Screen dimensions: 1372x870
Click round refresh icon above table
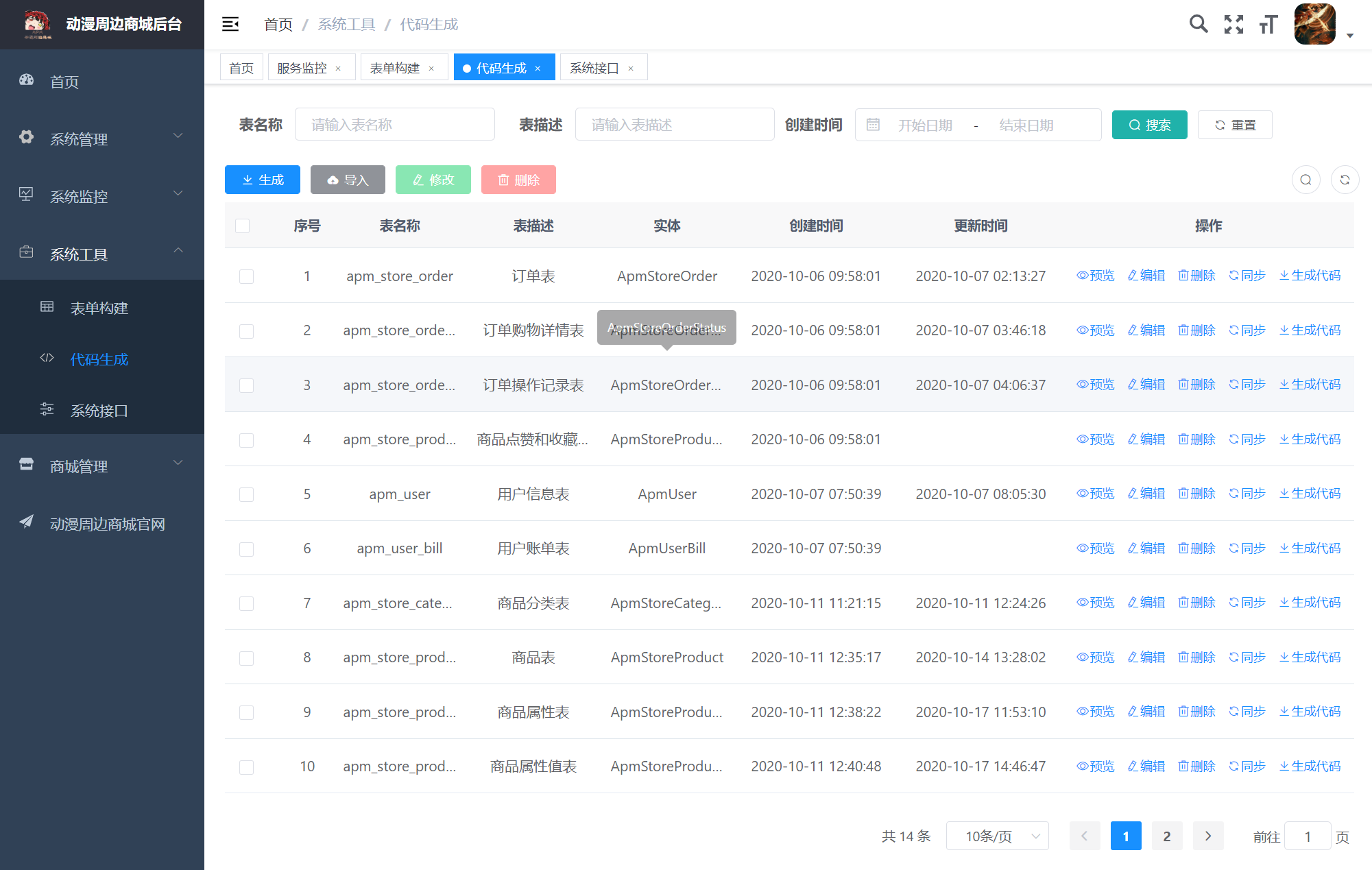pyautogui.click(x=1345, y=180)
